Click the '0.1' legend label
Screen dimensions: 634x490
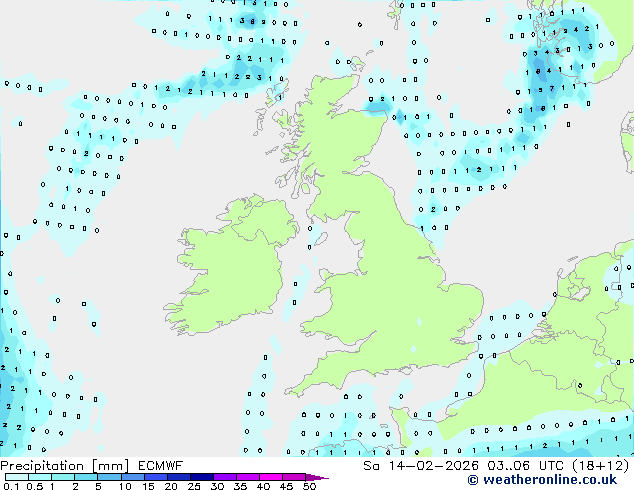11,486
